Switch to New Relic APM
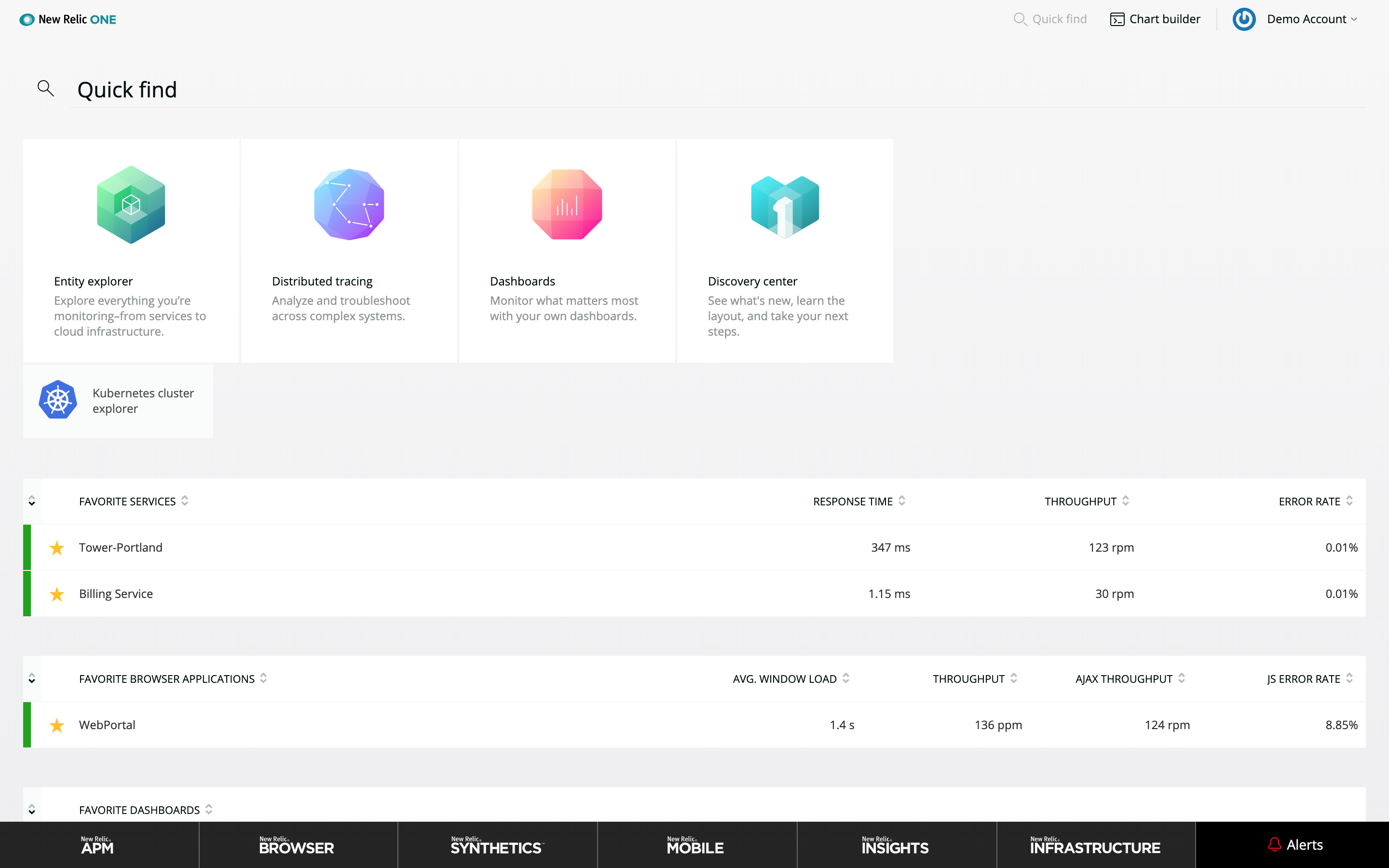 pyautogui.click(x=99, y=845)
